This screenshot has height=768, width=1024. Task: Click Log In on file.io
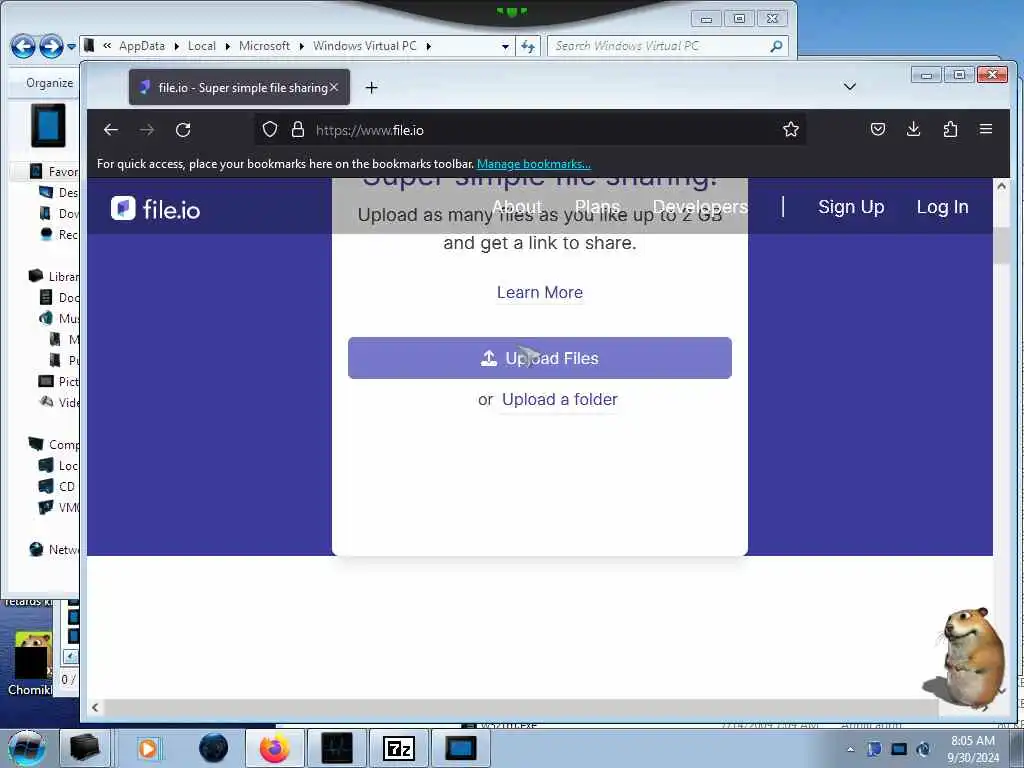(942, 207)
